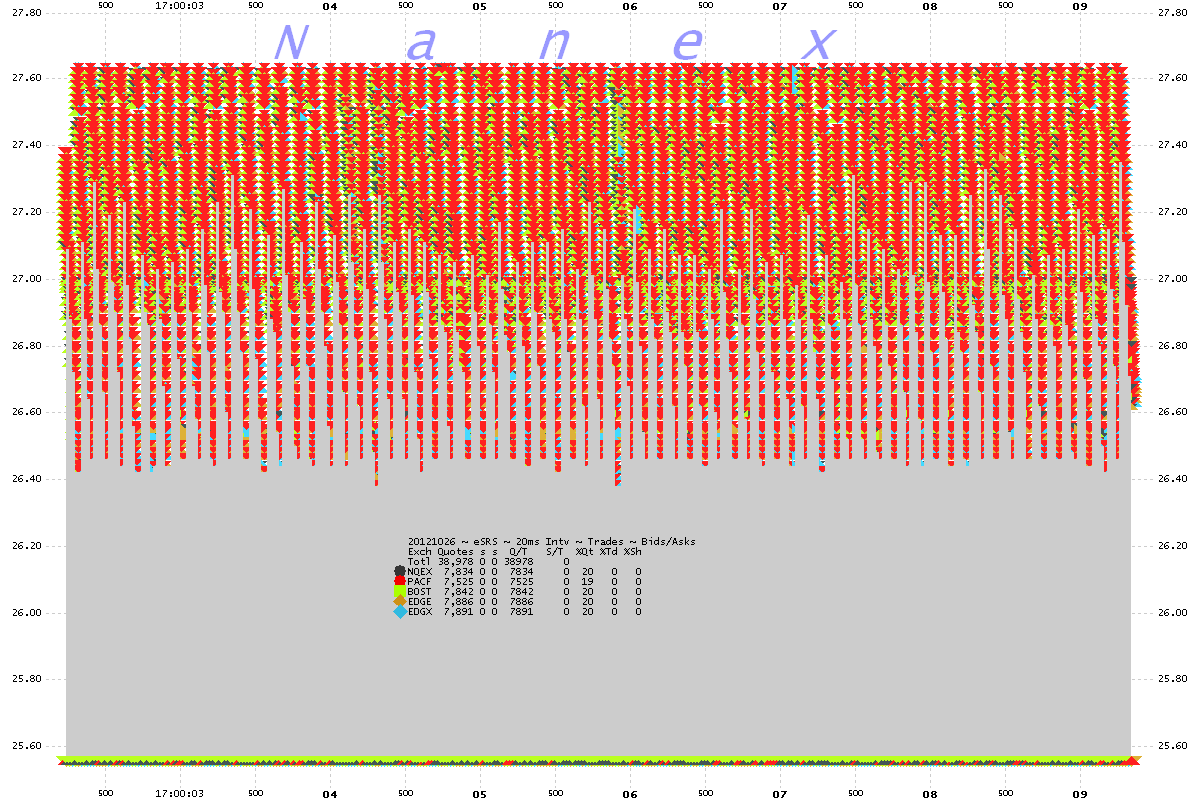Click the '%Qt' column header
This screenshot has height=800, width=1200.
[585, 552]
